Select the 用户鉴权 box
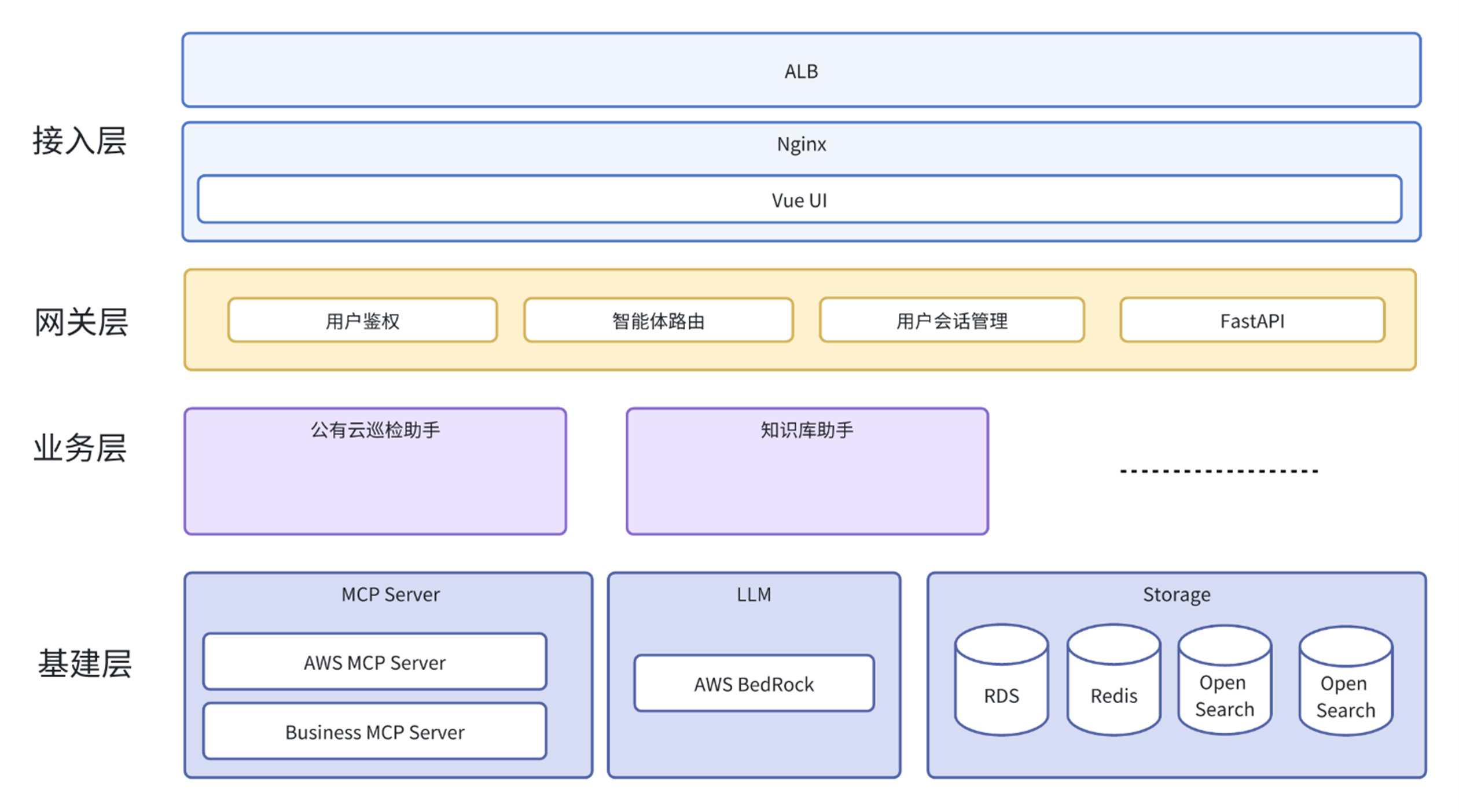1459x812 pixels. [362, 320]
